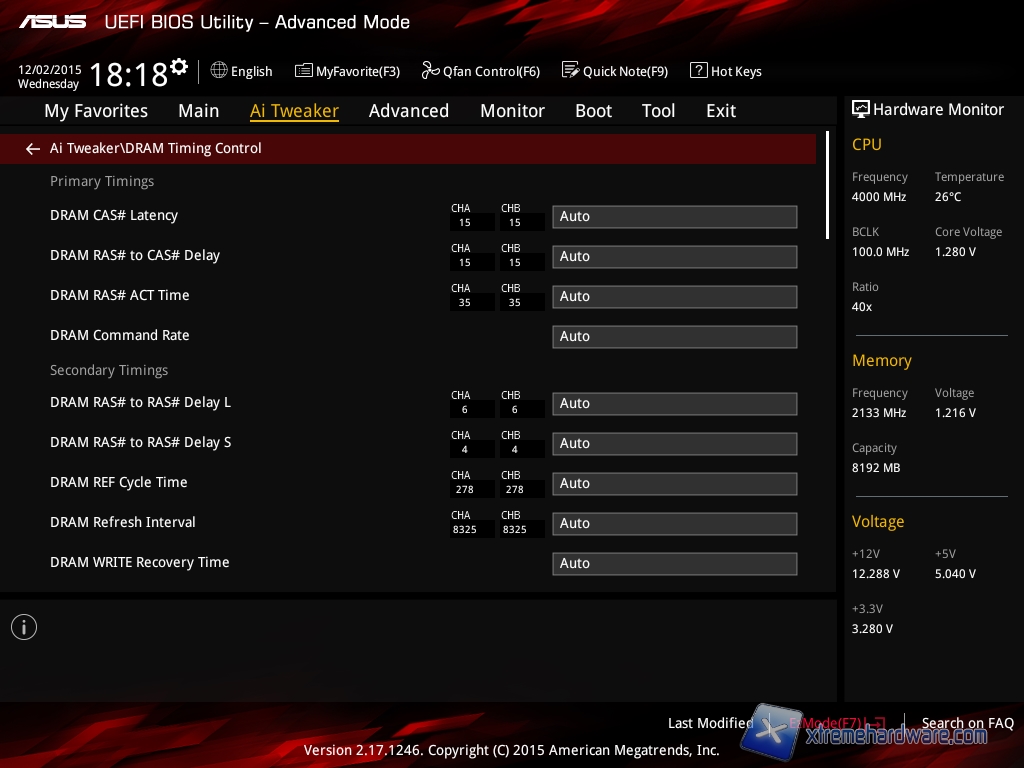Select DRAM RAS# ACT Time Auto field
Screen dimensions: 1024x768
(x=674, y=297)
